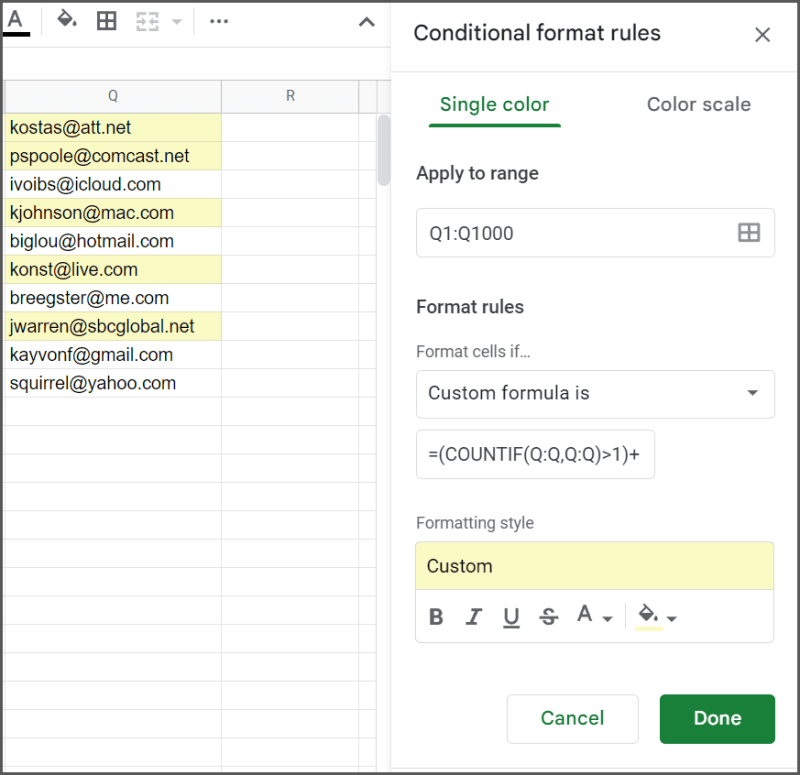800x775 pixels.
Task: Expand the merge cells dropdown arrow
Action: point(175,20)
